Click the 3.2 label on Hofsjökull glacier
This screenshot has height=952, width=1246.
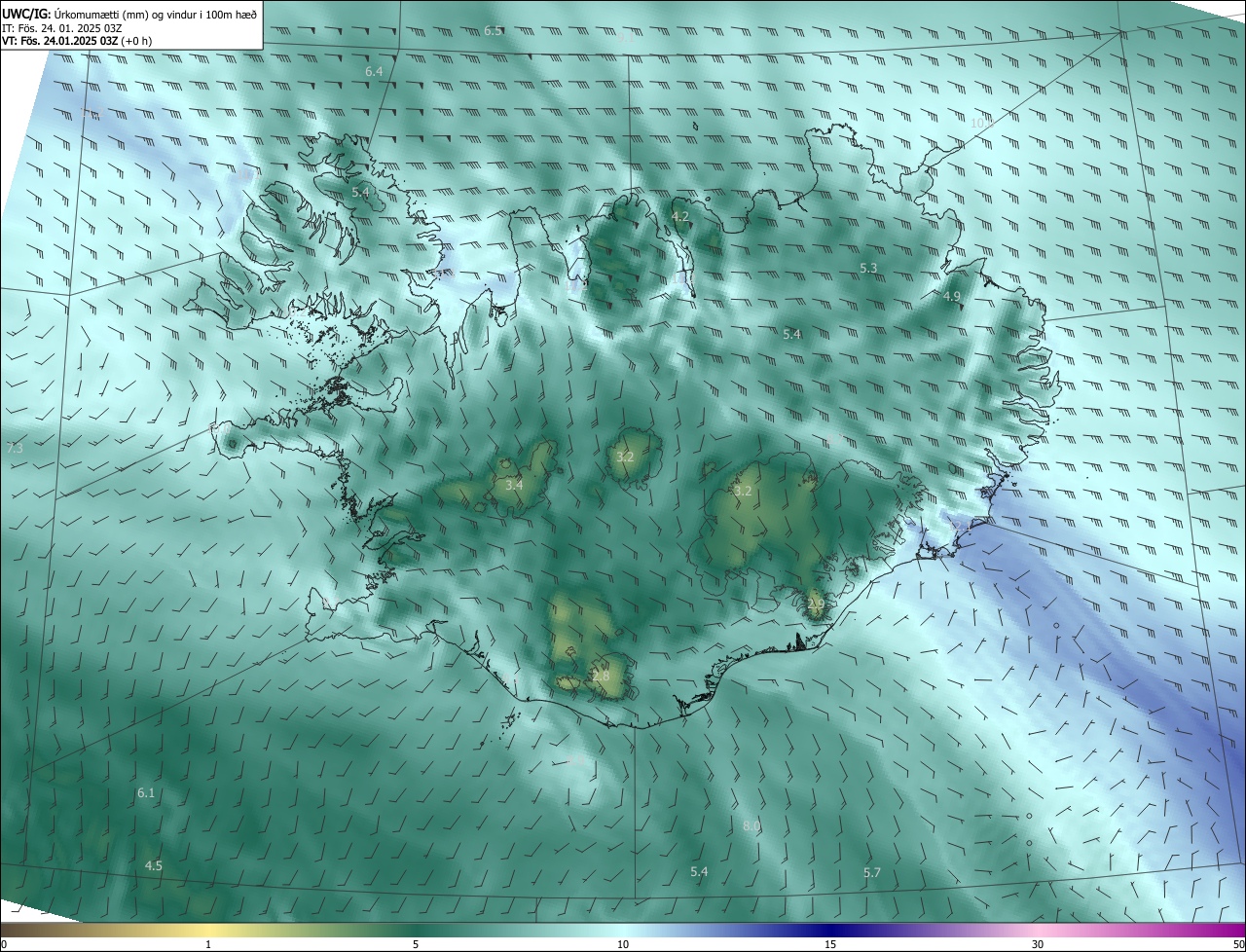[625, 457]
